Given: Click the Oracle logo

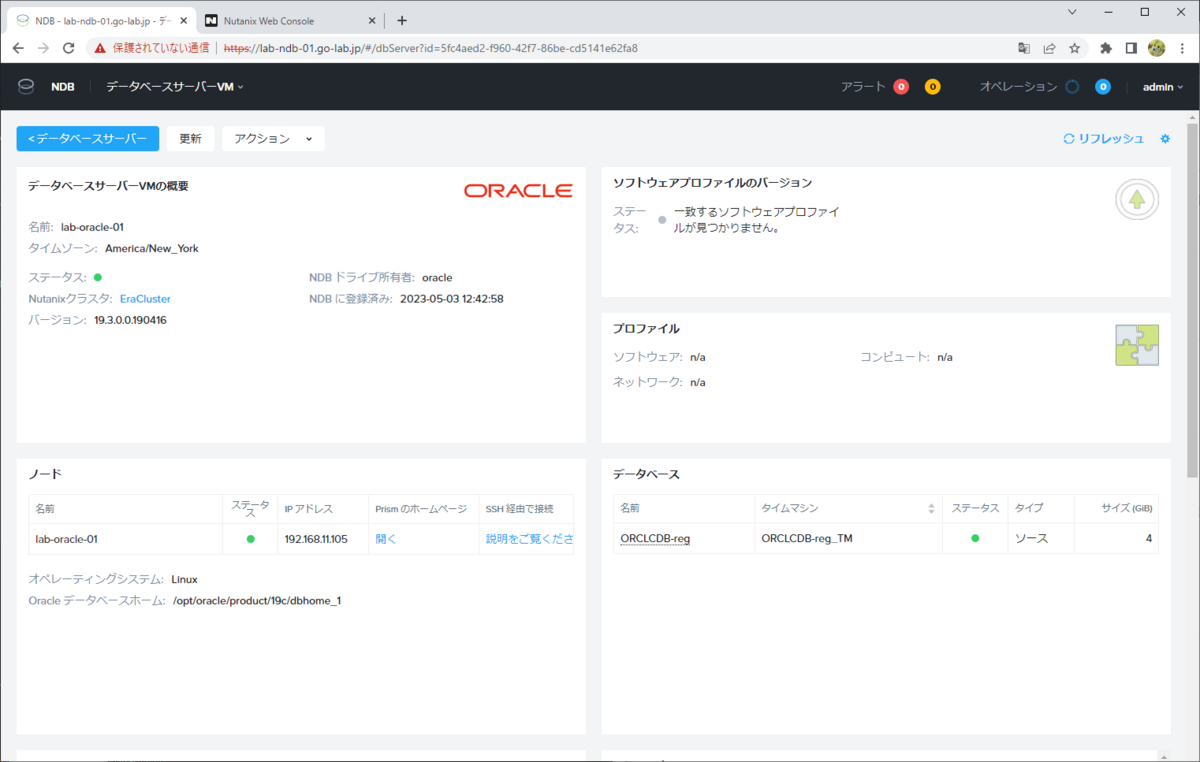Looking at the screenshot, I should 518,191.
